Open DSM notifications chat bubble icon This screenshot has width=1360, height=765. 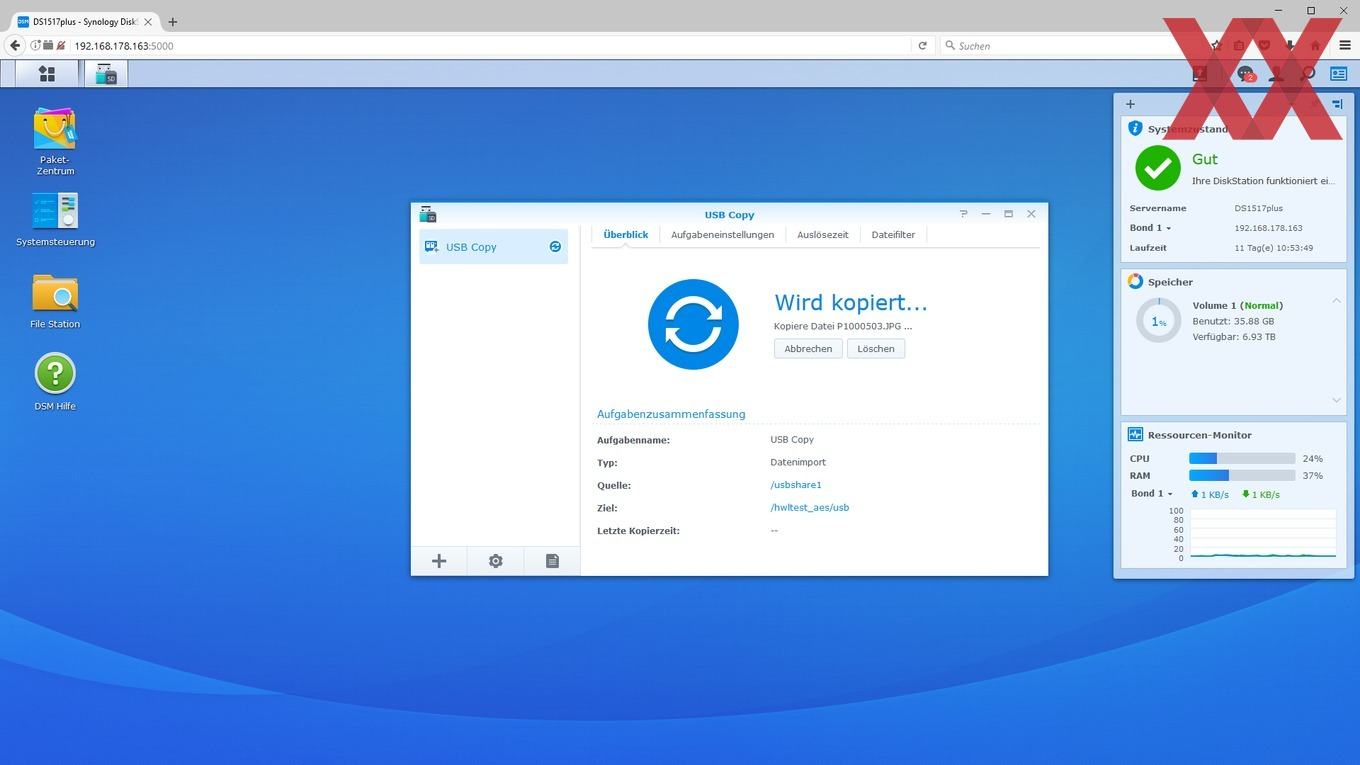1245,73
